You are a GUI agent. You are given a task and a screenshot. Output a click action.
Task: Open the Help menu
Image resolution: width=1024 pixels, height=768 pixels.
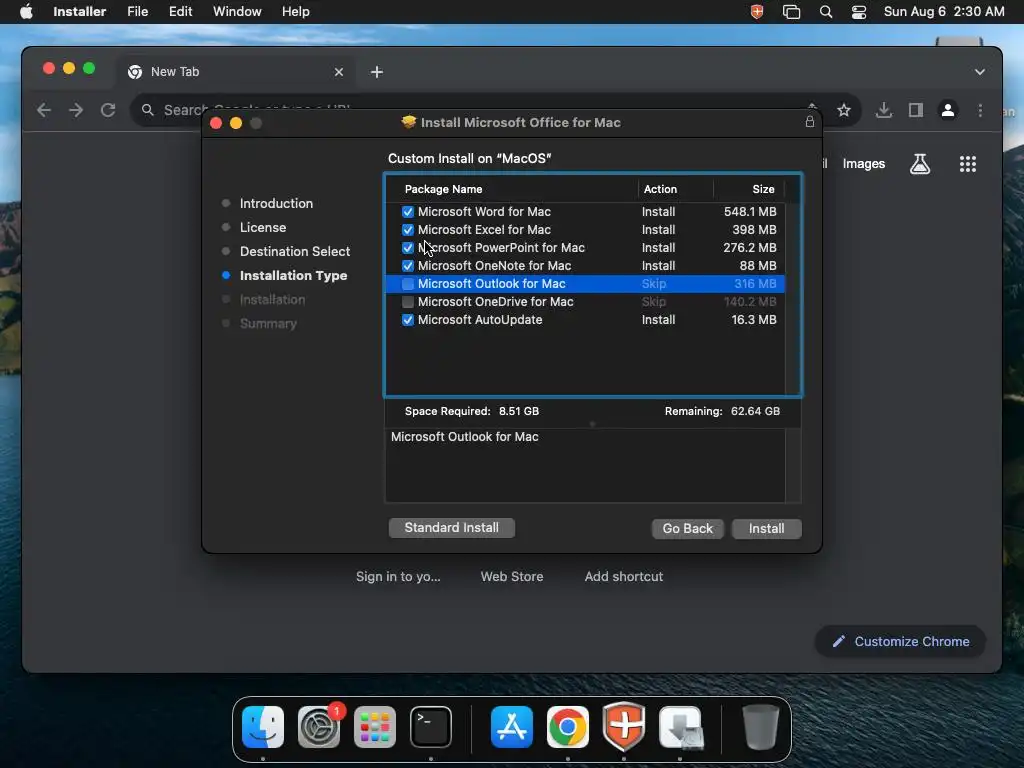point(295,11)
